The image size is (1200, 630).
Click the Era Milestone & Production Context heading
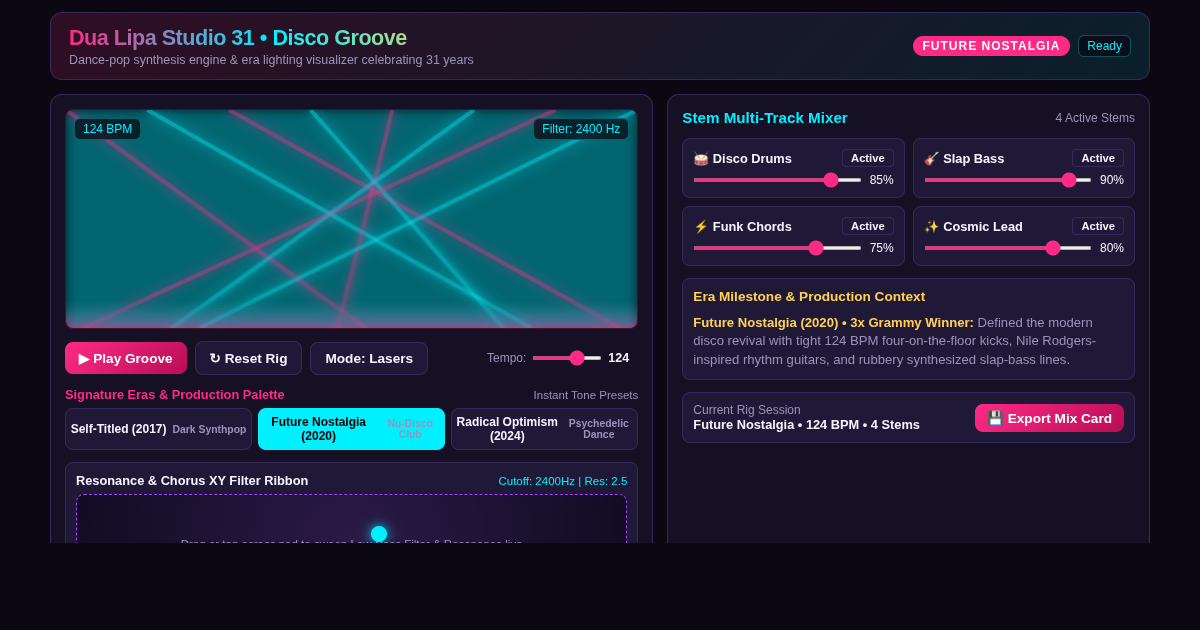coord(809,297)
